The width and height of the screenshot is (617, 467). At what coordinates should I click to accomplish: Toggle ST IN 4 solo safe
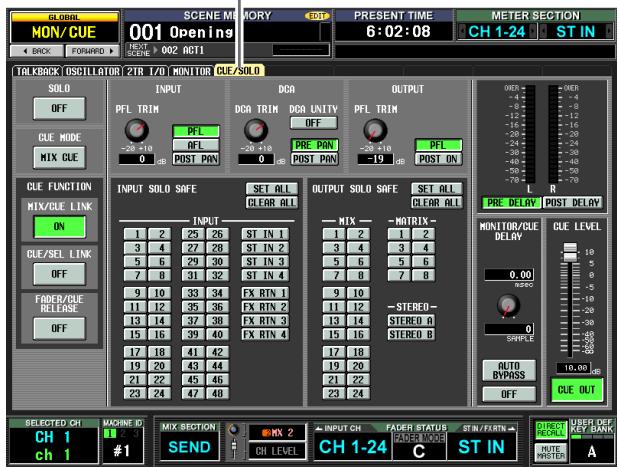click(265, 275)
